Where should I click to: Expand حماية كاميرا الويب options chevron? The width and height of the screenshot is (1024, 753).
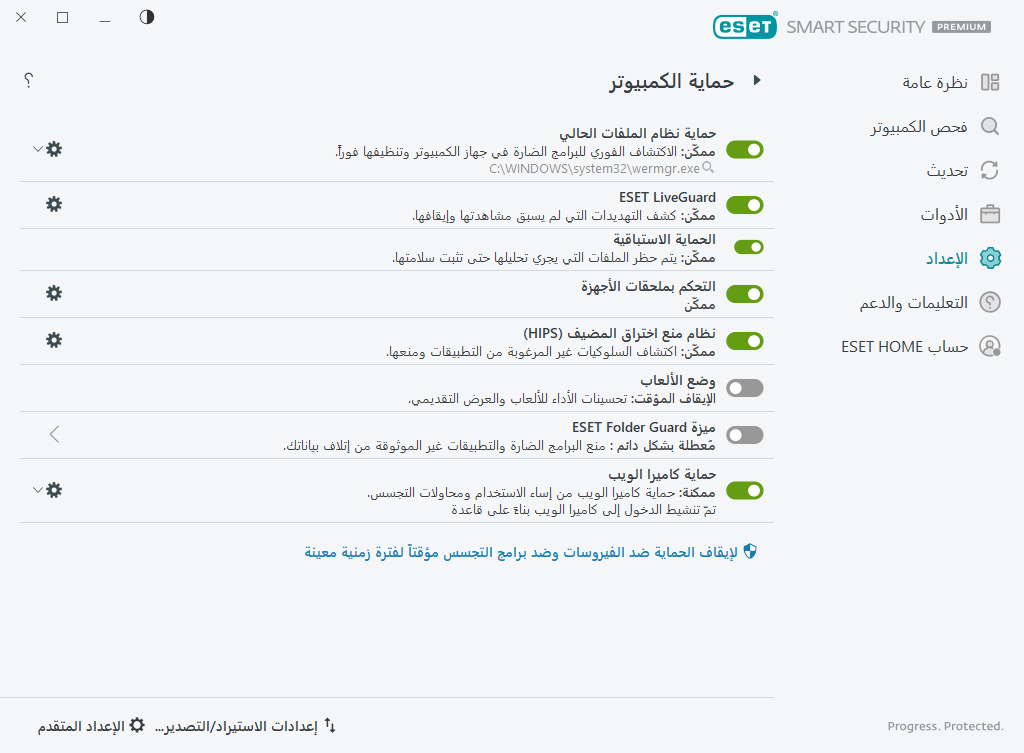37,490
